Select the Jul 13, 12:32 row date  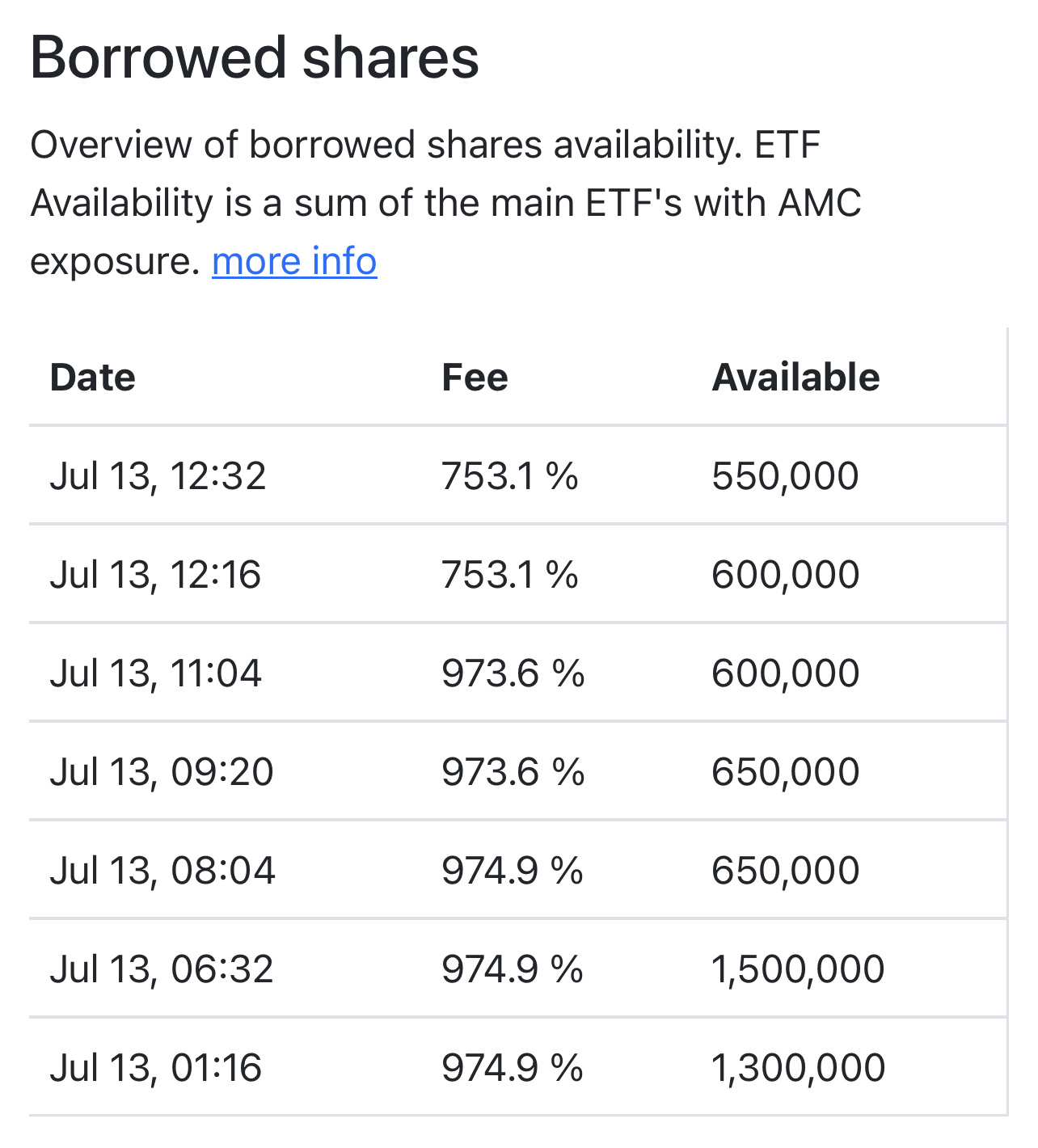(158, 475)
